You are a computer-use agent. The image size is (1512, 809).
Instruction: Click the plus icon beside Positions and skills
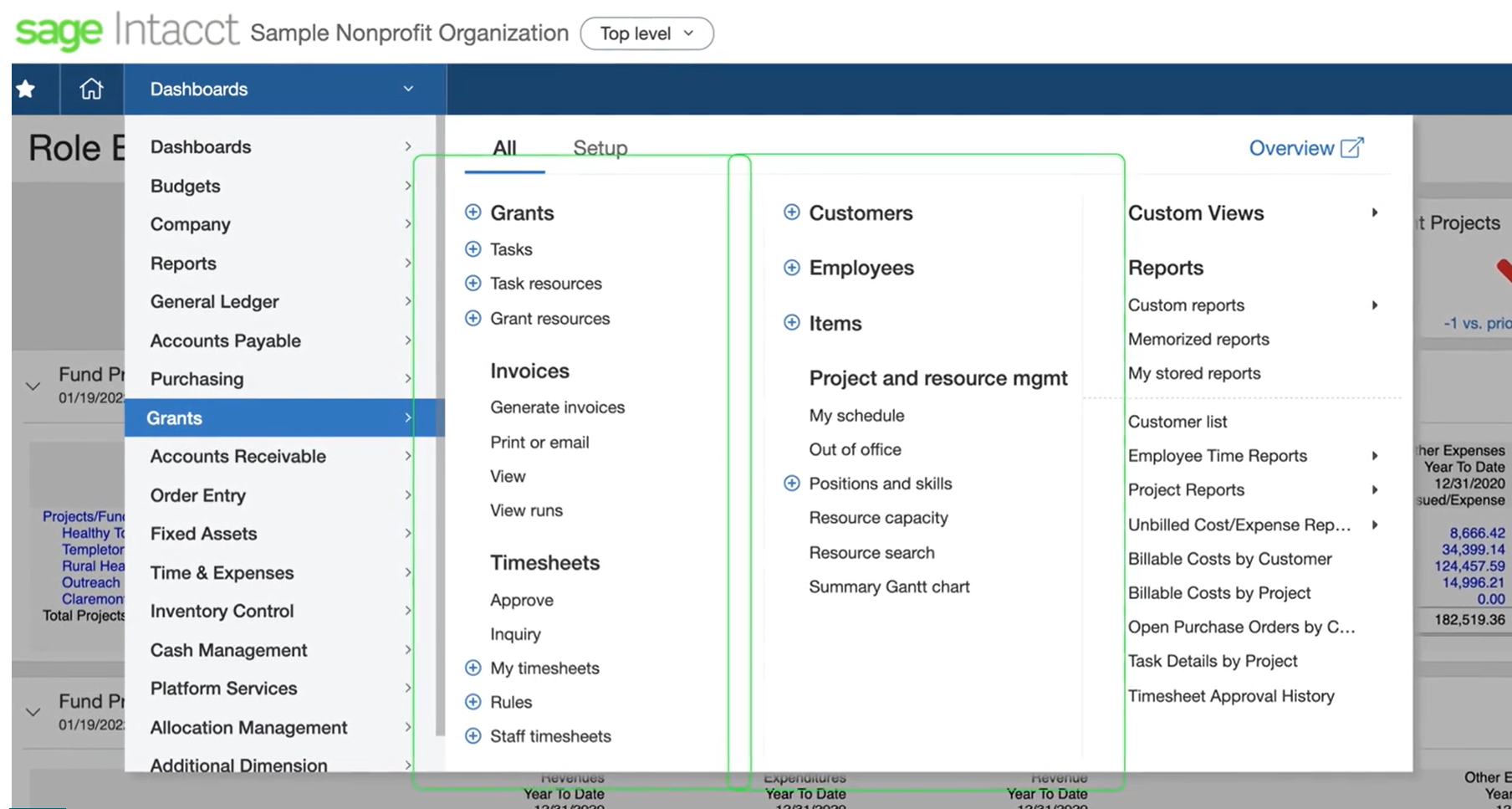pyautogui.click(x=791, y=484)
